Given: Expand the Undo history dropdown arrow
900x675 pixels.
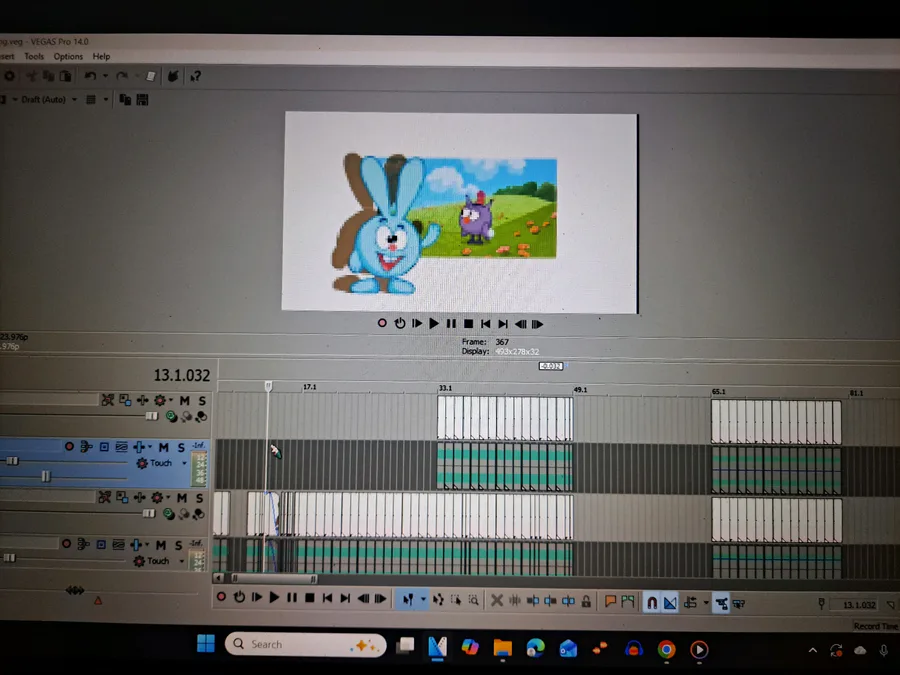Looking at the screenshot, I should [105, 76].
